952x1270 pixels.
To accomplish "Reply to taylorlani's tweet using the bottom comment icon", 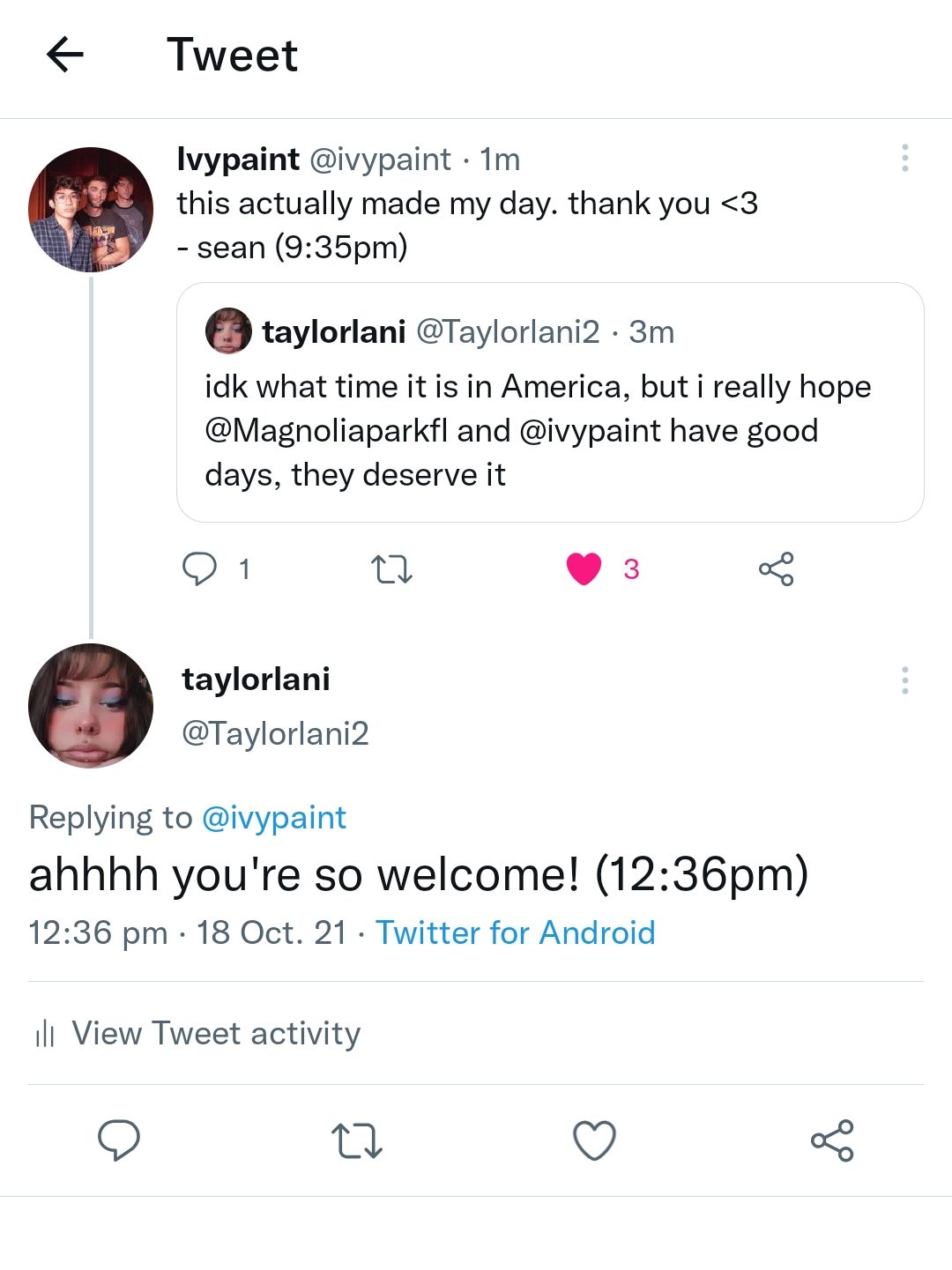I will click(x=118, y=1140).
